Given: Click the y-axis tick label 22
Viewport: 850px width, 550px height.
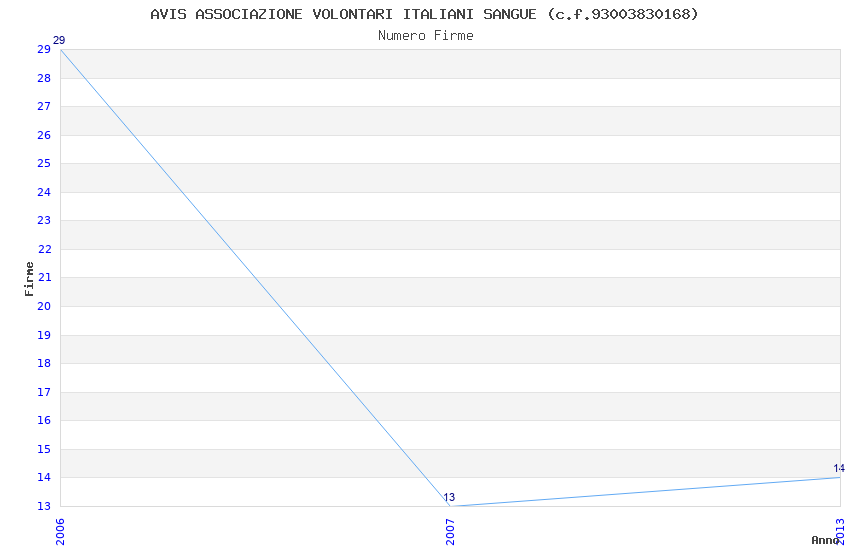Looking at the screenshot, I should tap(44, 249).
